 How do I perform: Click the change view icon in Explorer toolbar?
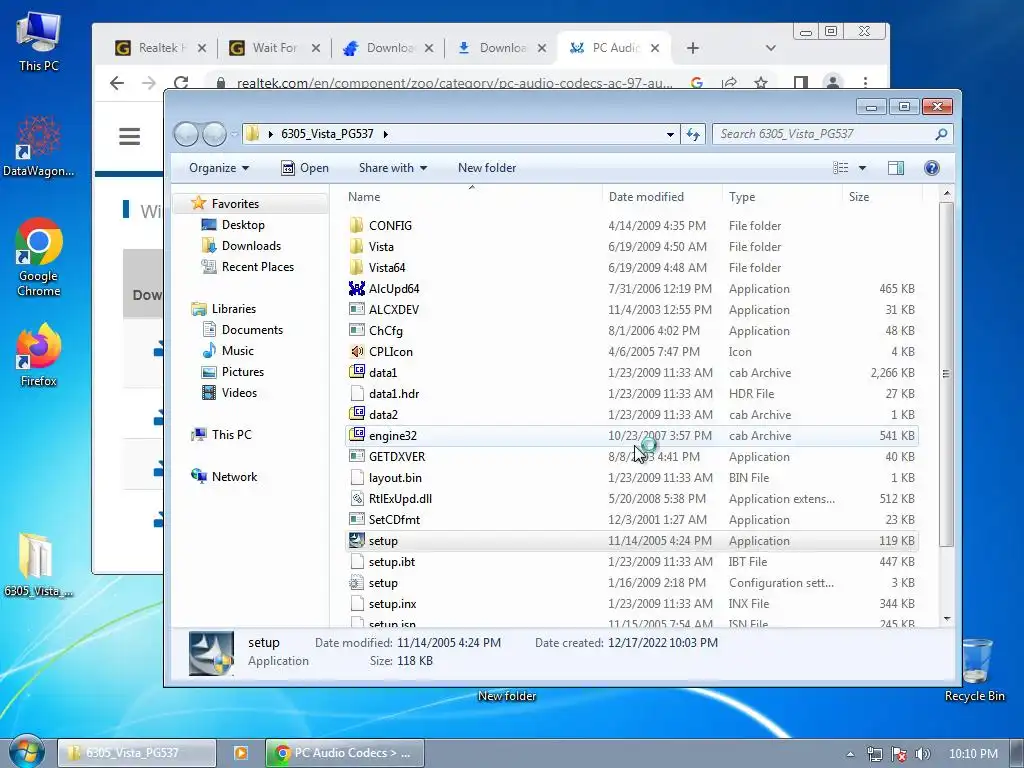point(840,168)
